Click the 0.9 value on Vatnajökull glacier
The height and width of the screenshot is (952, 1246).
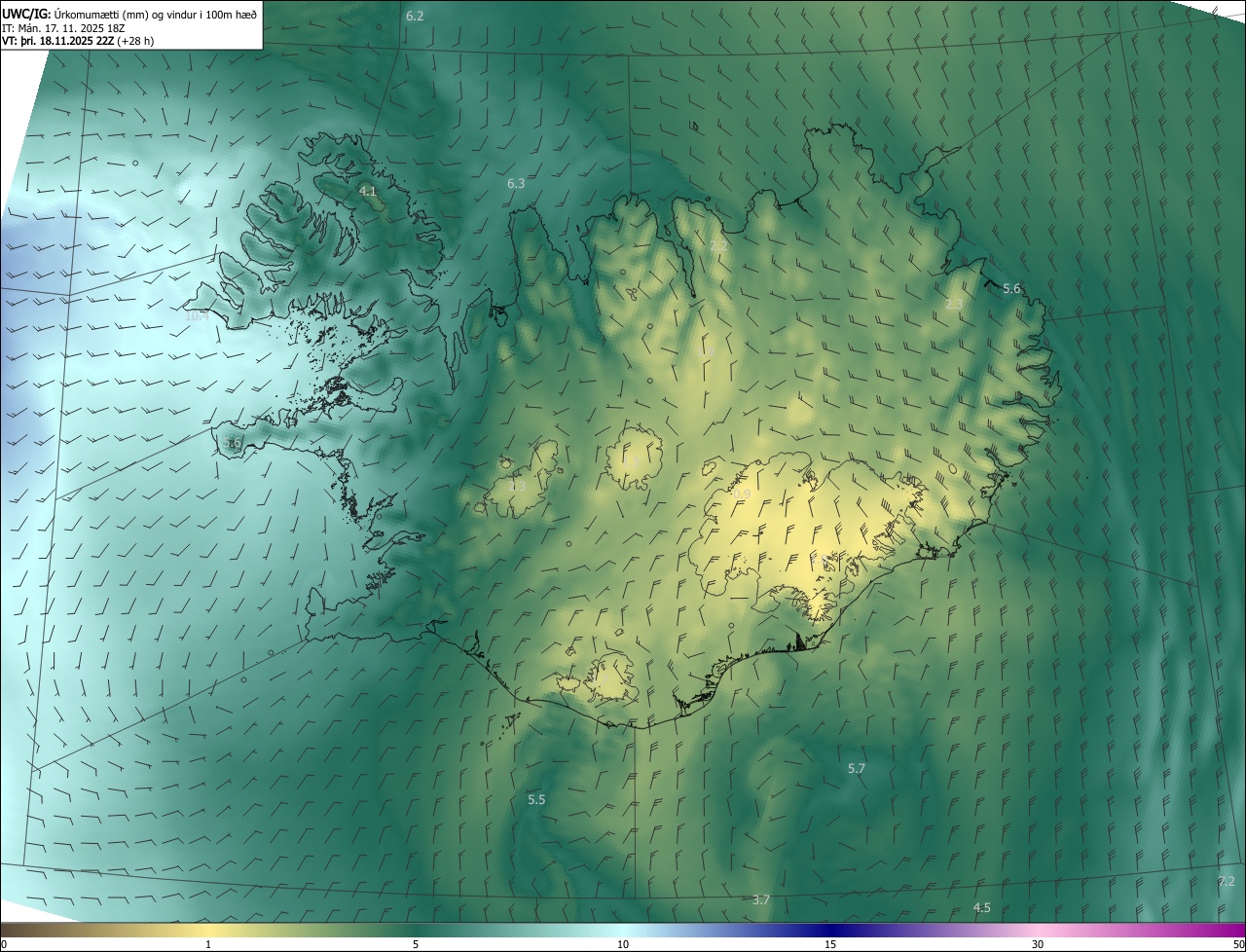pyautogui.click(x=741, y=494)
